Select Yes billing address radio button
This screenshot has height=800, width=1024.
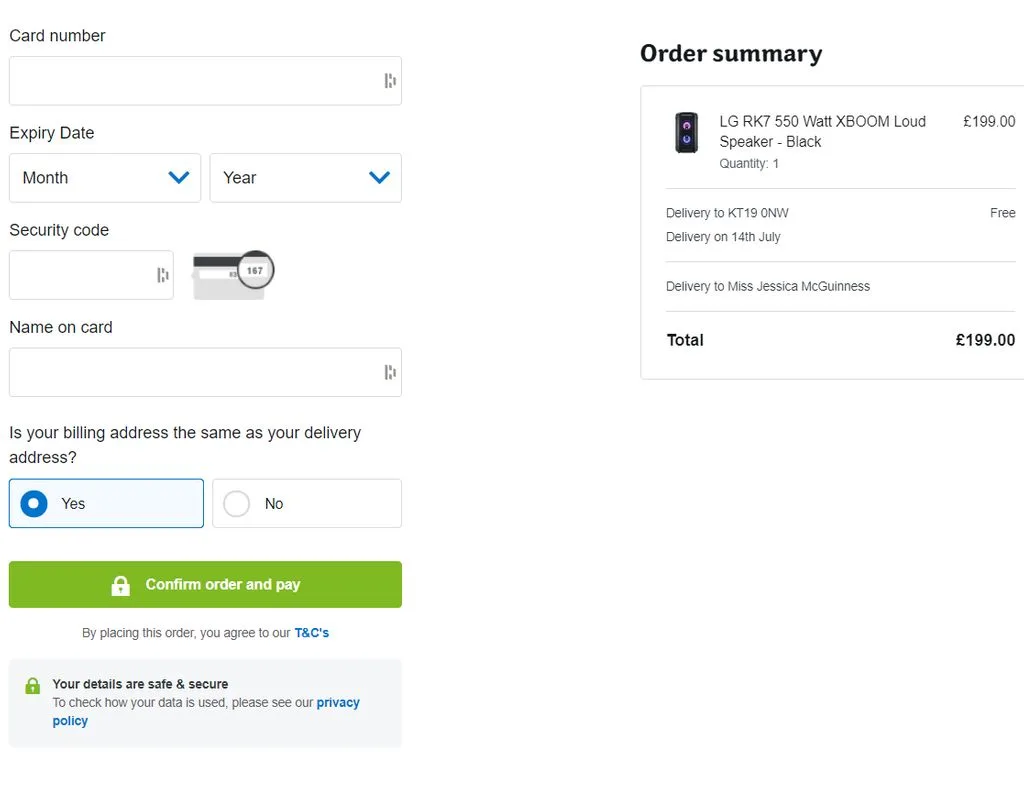coord(34,504)
